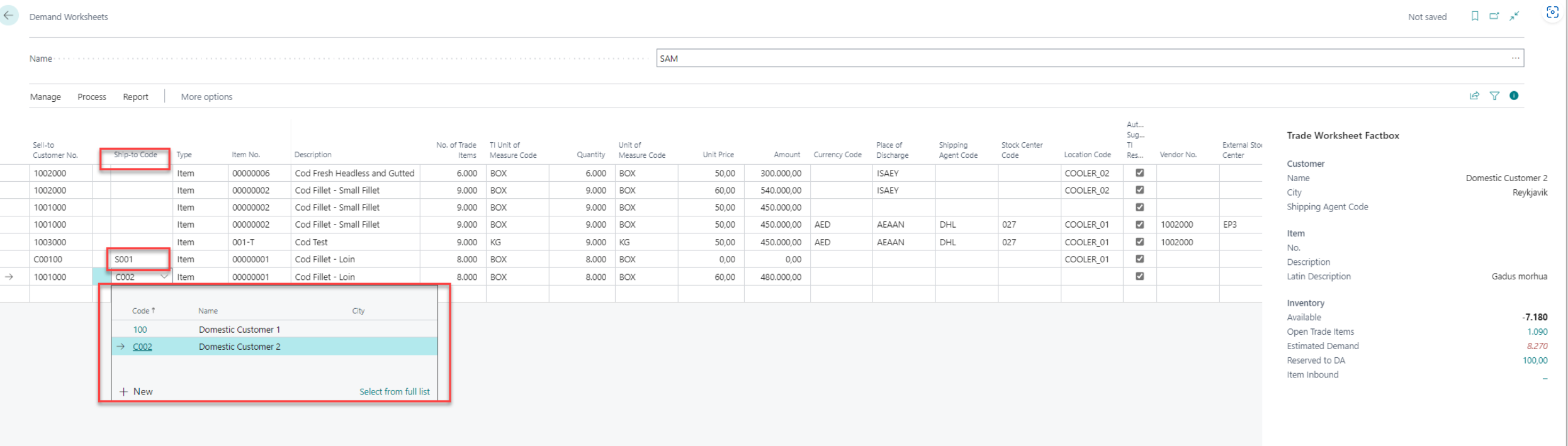Toggle the FactBox with the info icon
Image resolution: width=1568 pixels, height=446 pixels.
pyautogui.click(x=1514, y=96)
